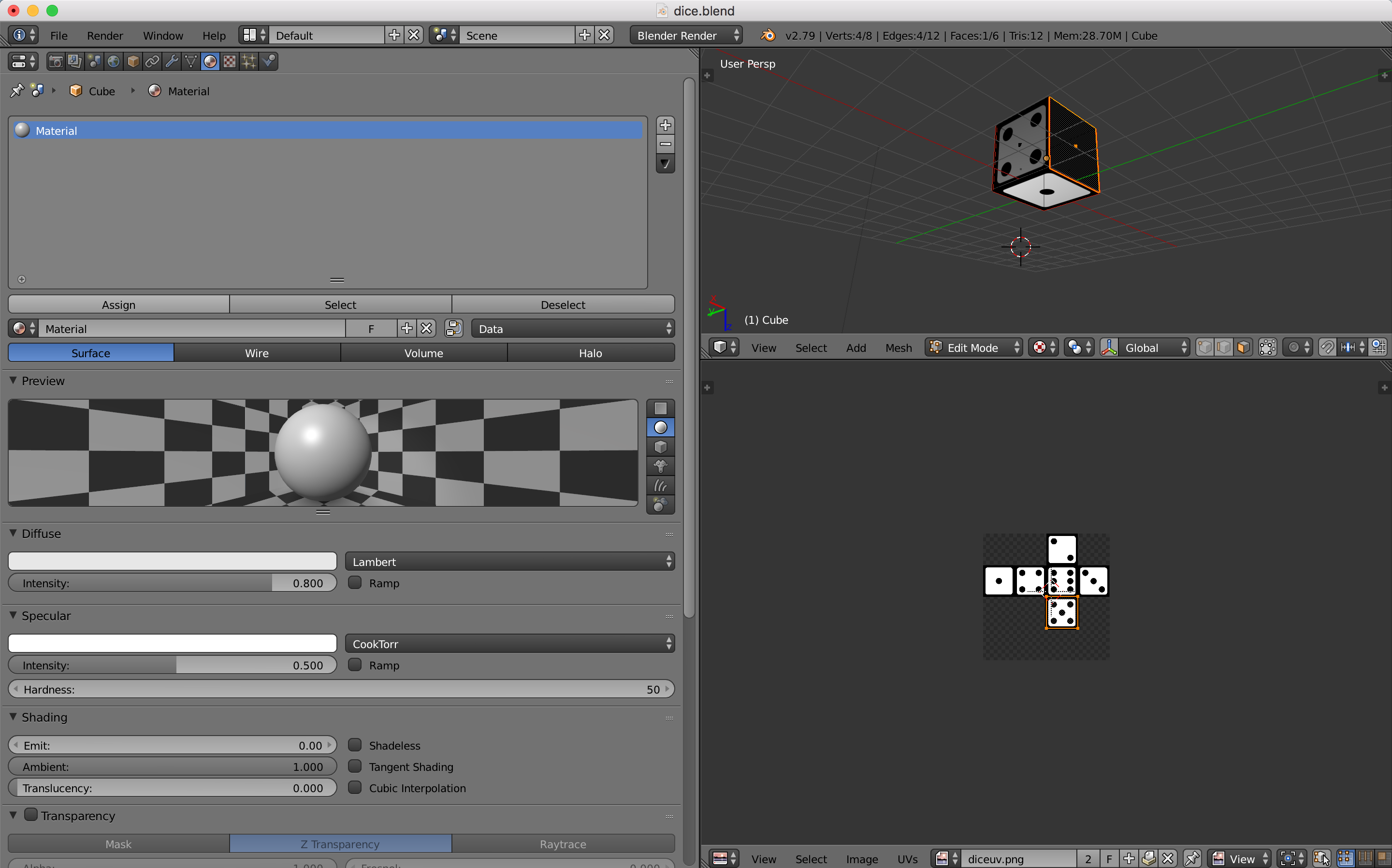The image size is (1392, 868).
Task: Adjust the Hardness slider
Action: click(341, 689)
